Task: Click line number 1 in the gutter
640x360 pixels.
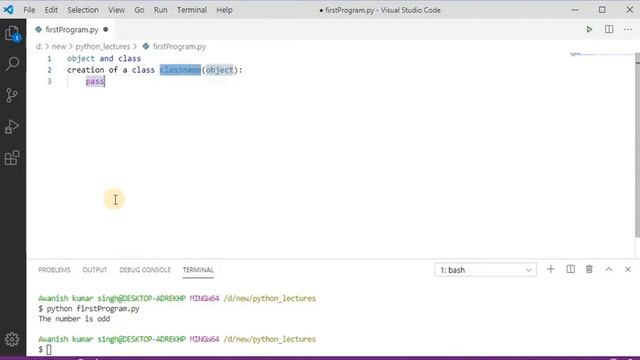Action: (49, 58)
